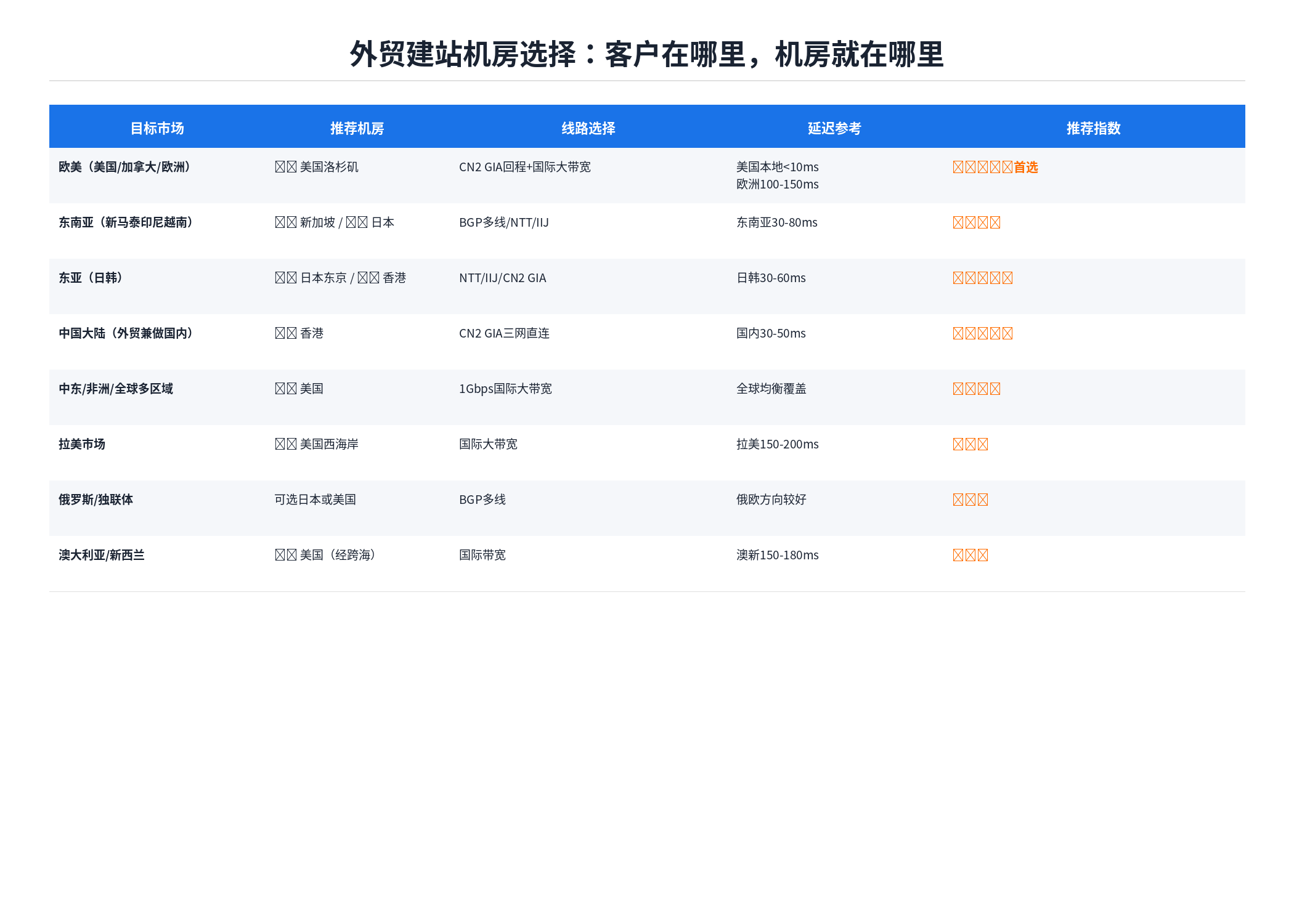Click the BGP多线 cell in 俄罗斯 row
The width and height of the screenshot is (1294, 924).
(482, 500)
